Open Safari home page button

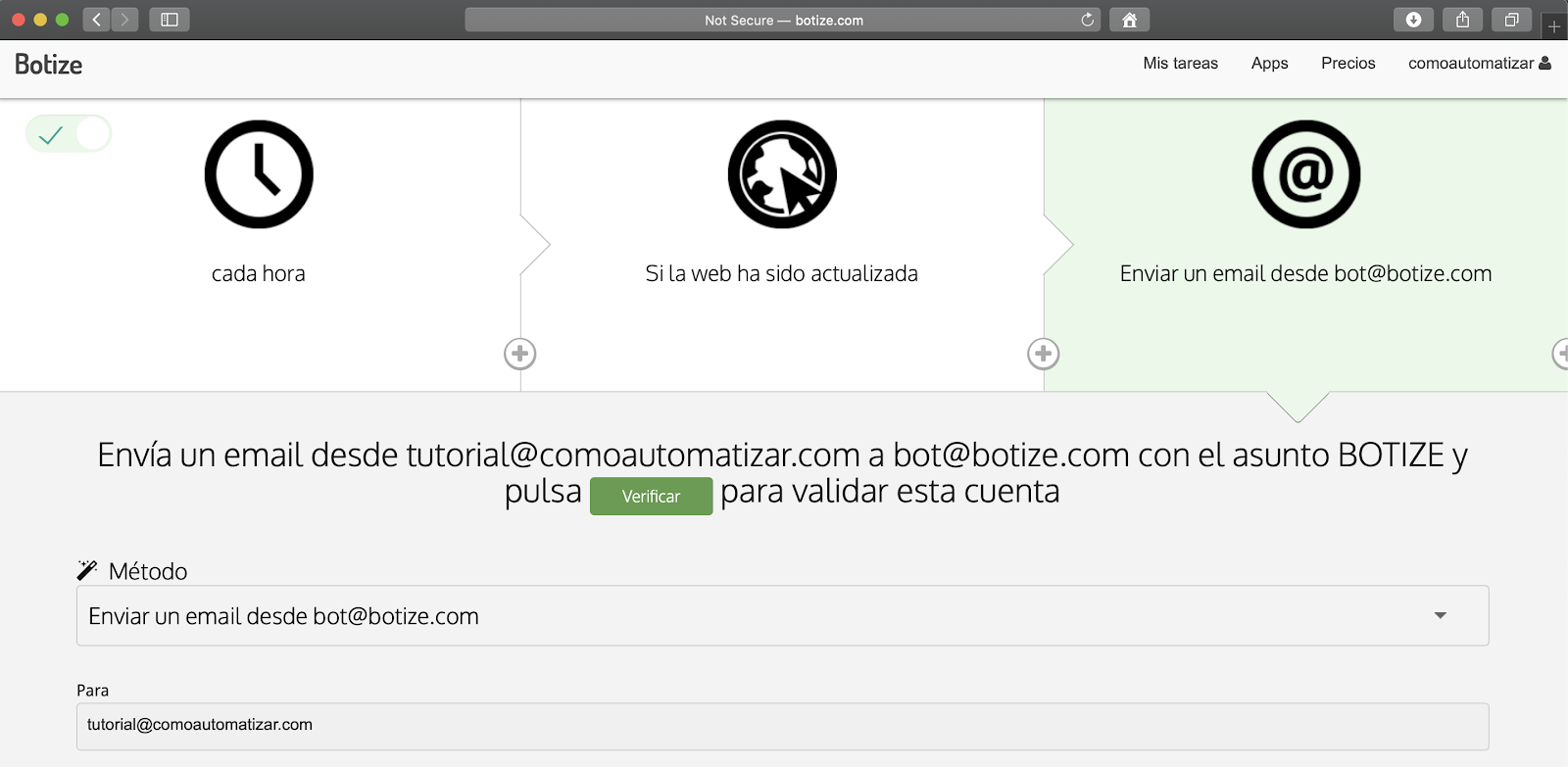(x=1129, y=20)
